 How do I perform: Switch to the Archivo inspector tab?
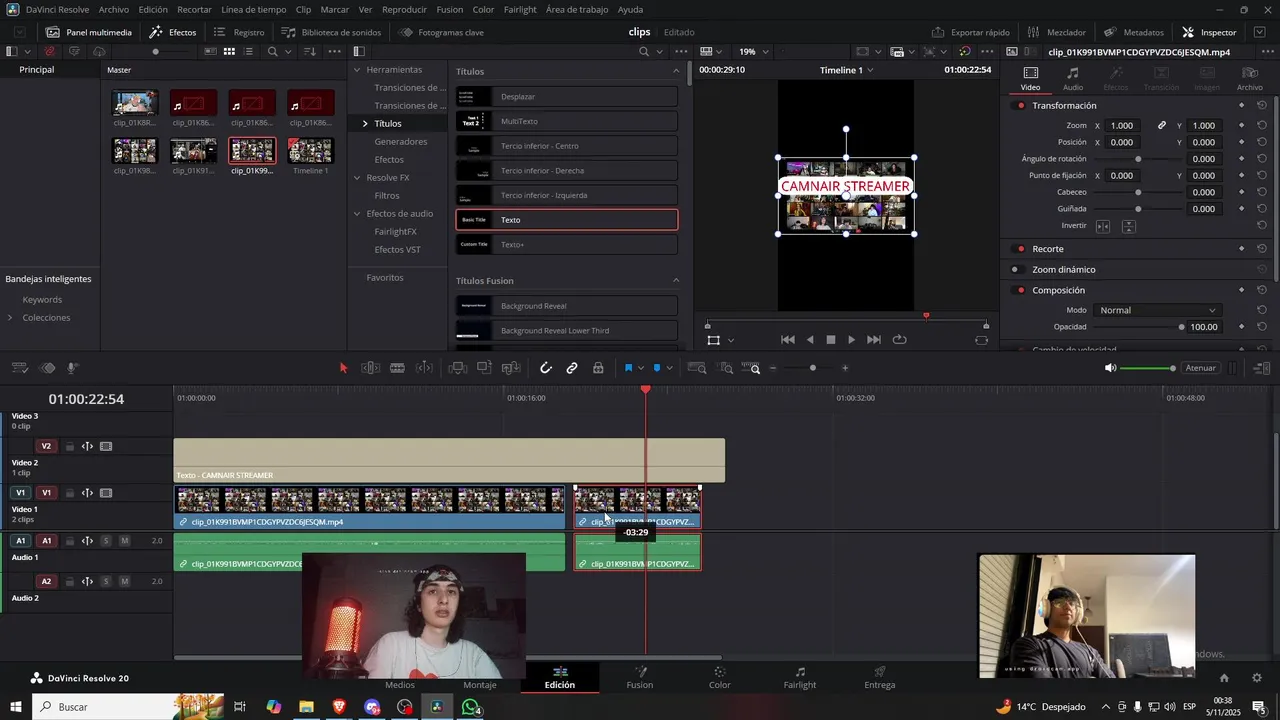1249,78
